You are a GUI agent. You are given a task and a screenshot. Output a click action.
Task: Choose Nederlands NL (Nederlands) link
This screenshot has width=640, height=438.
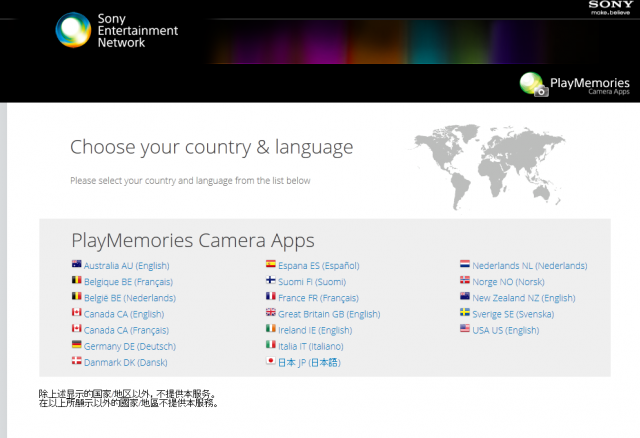tap(530, 266)
